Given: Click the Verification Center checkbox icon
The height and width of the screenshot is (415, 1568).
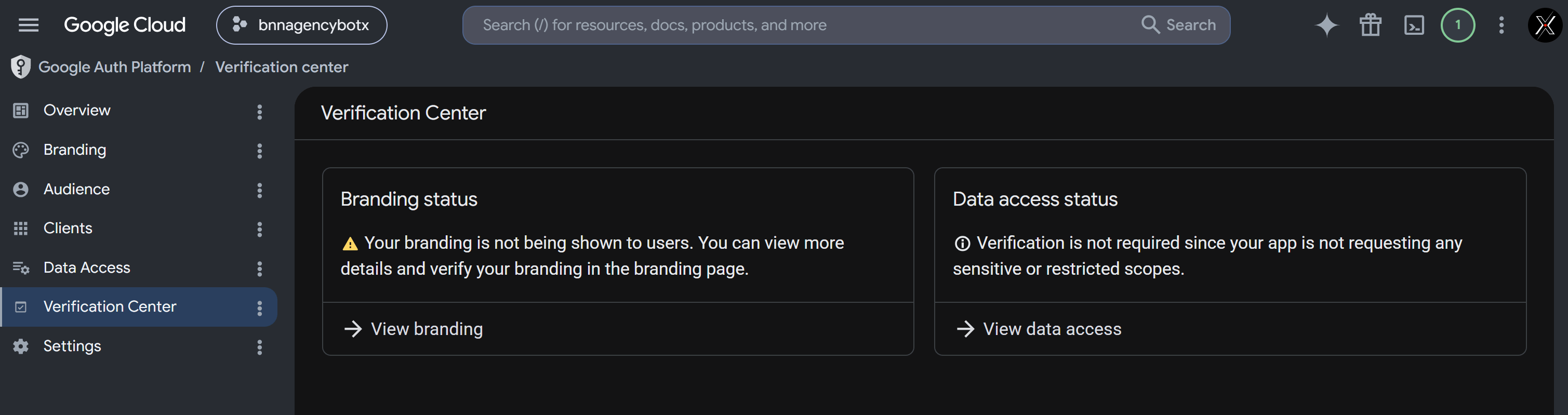Looking at the screenshot, I should [x=21, y=306].
